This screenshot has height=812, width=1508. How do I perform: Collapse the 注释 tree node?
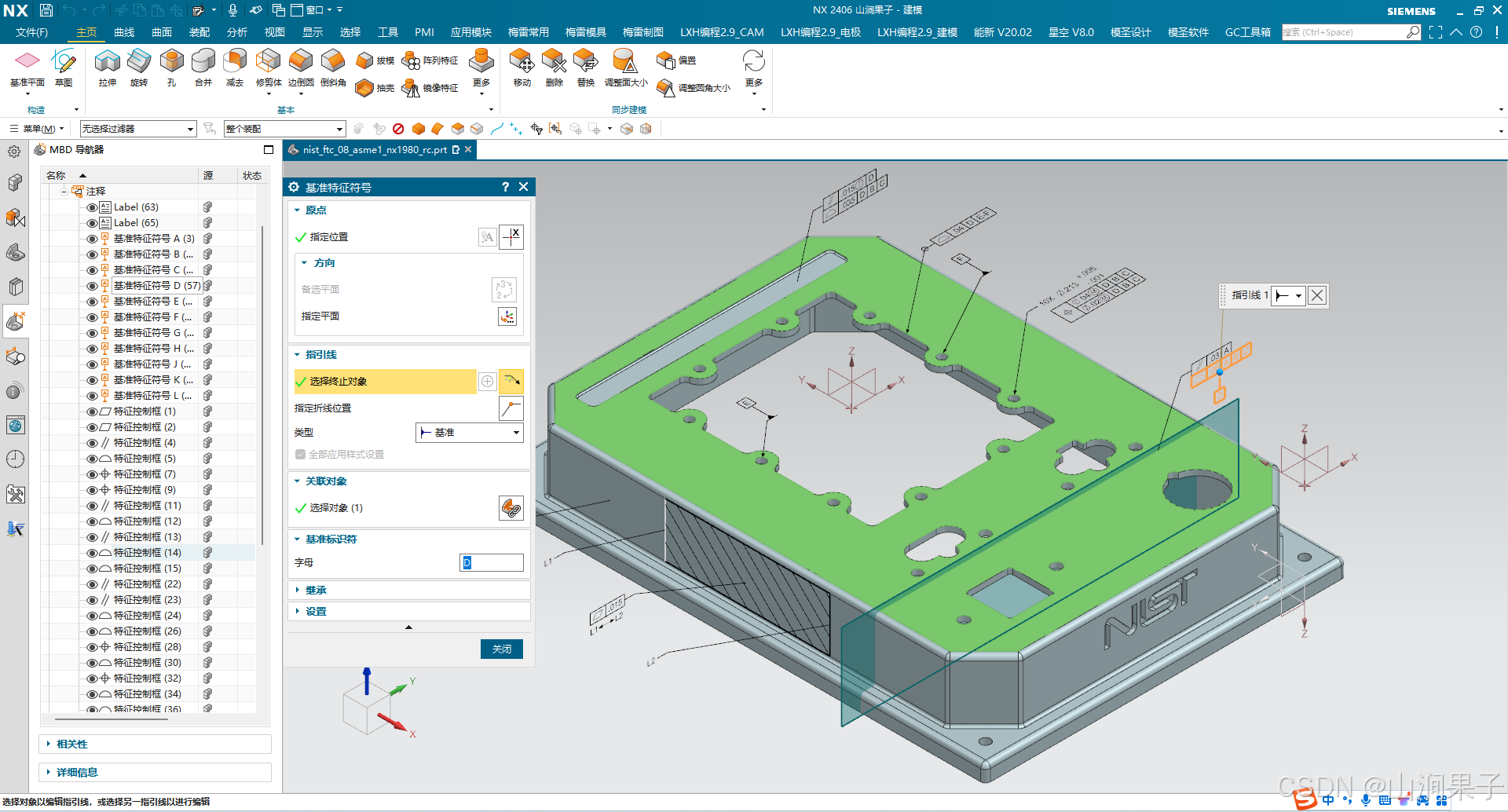pos(64,191)
